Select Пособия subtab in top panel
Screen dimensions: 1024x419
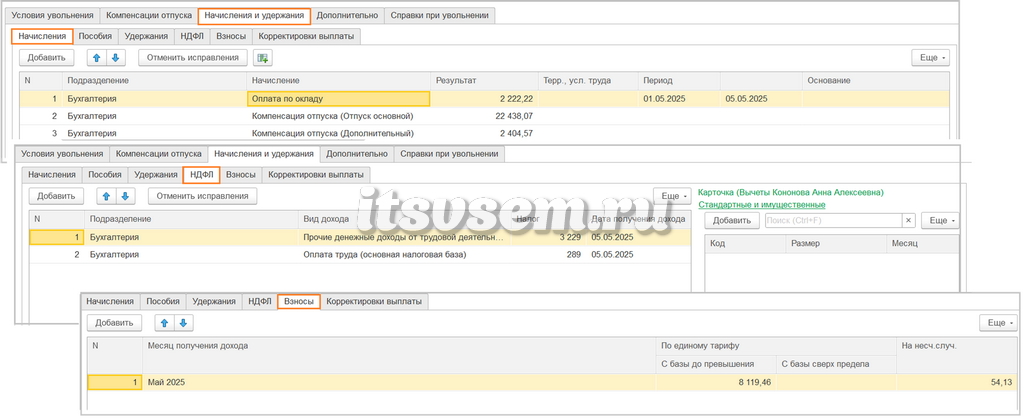[95, 37]
